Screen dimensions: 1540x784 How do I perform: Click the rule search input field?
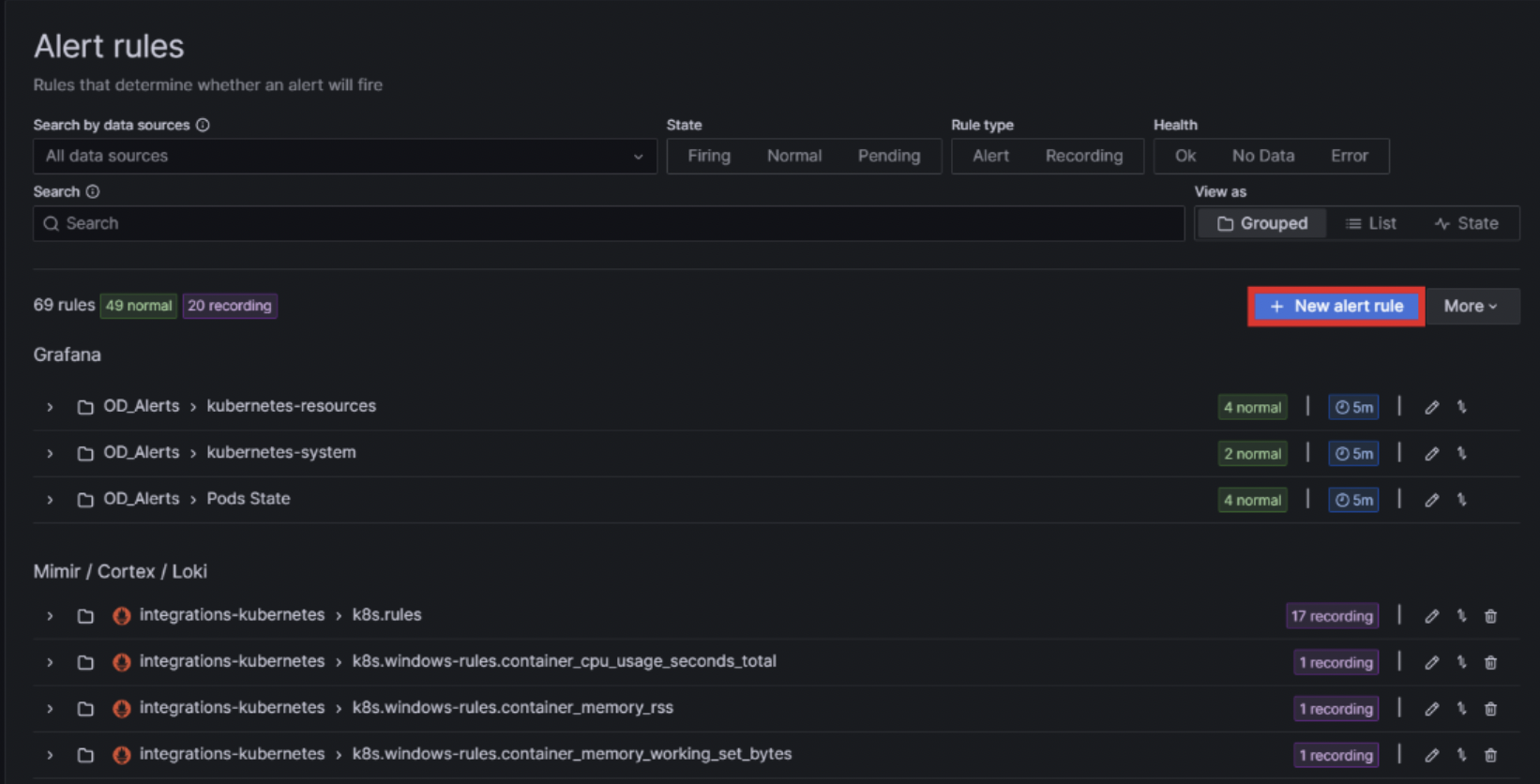(x=609, y=223)
